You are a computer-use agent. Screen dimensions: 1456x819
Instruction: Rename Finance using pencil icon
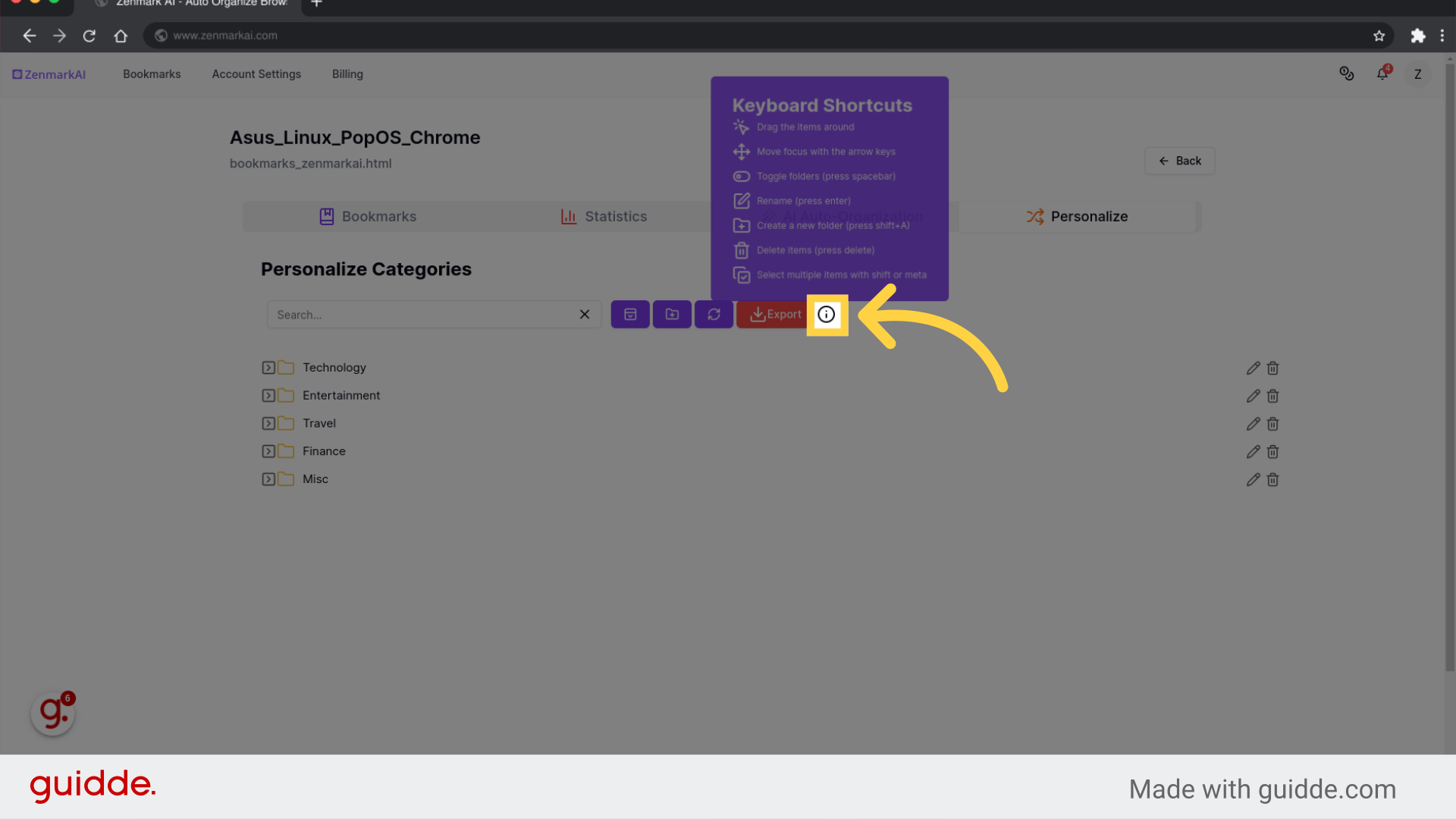(x=1253, y=452)
